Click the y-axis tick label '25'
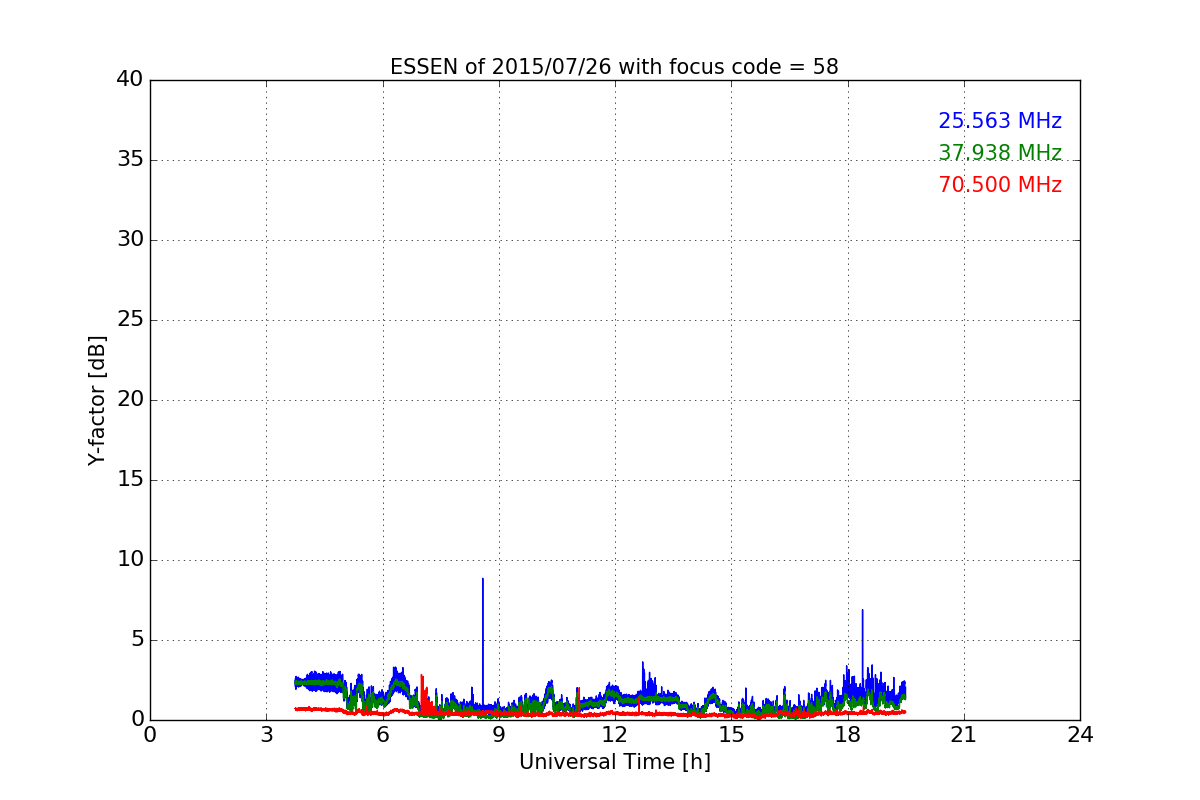The width and height of the screenshot is (1200, 800). (130, 320)
